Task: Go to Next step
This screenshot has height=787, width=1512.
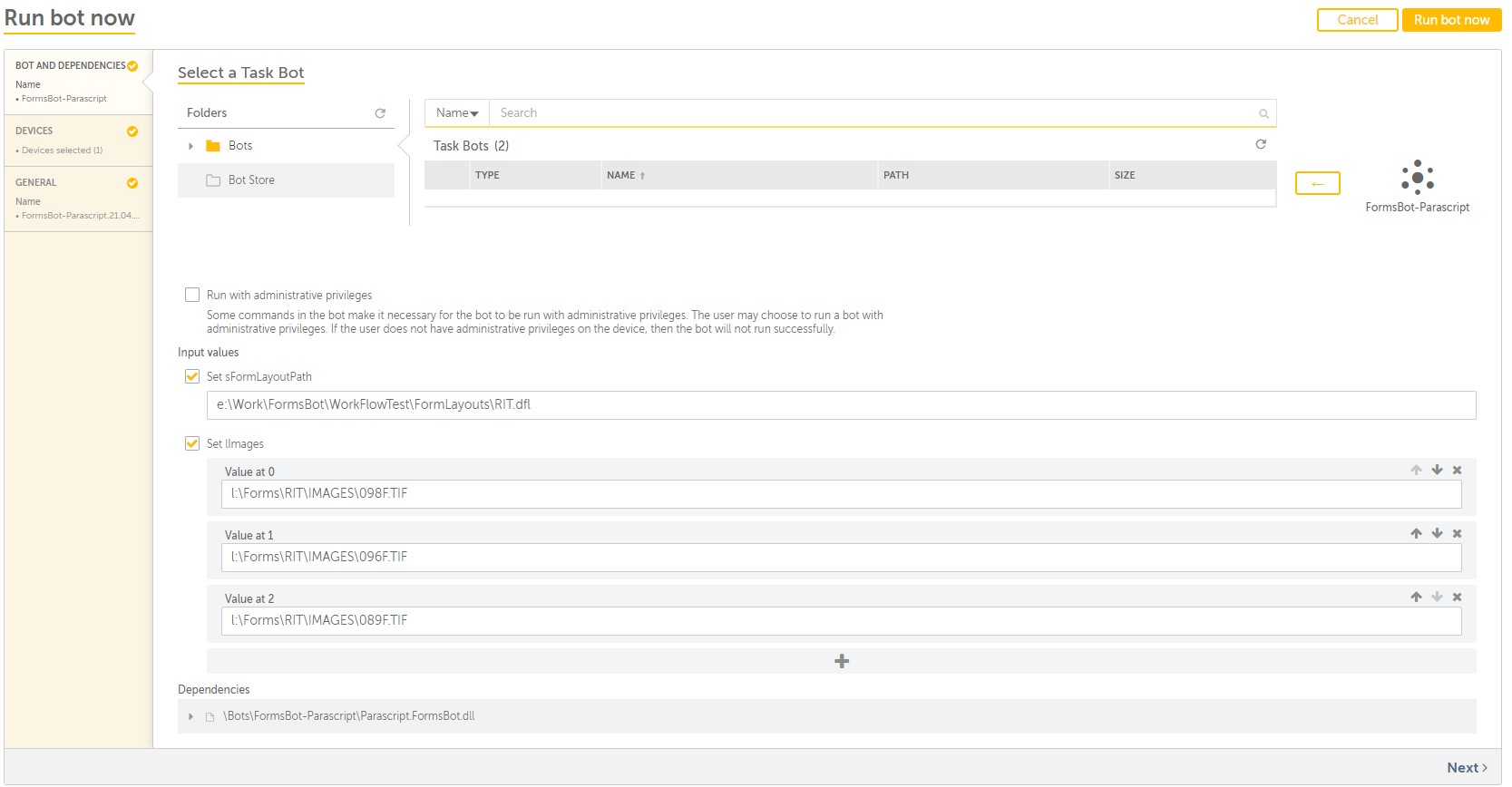Action: pyautogui.click(x=1467, y=768)
